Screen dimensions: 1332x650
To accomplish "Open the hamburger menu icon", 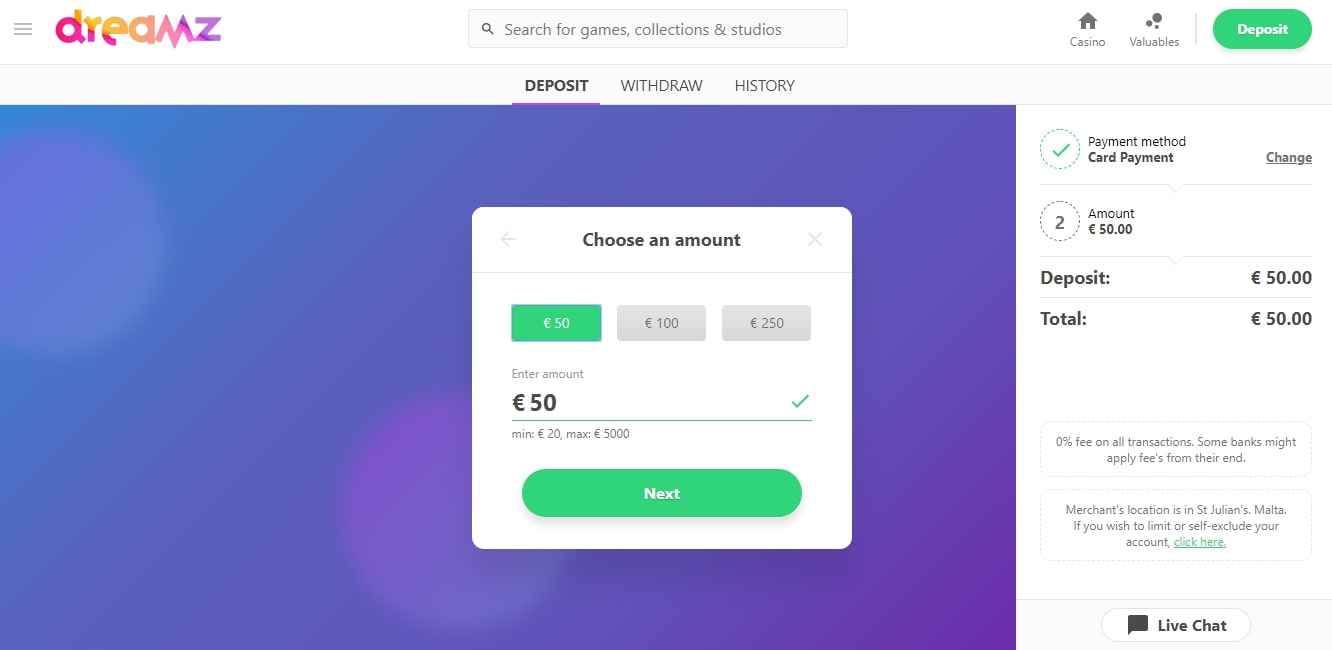I will (x=23, y=29).
